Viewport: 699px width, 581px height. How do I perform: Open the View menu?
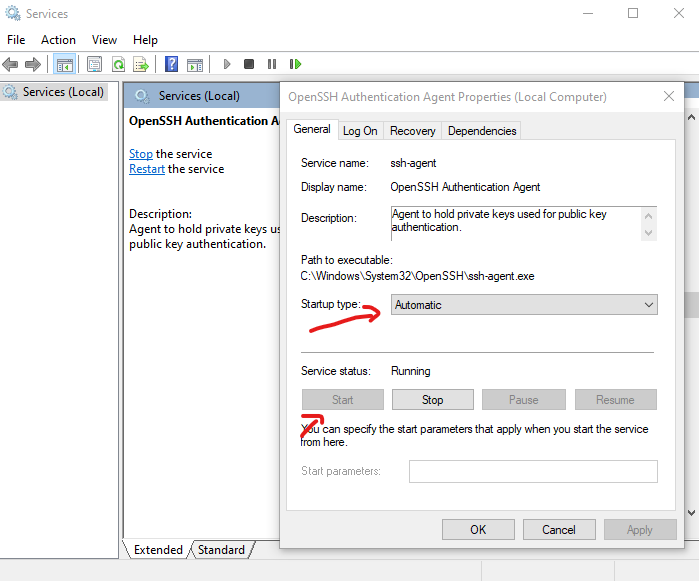point(104,40)
